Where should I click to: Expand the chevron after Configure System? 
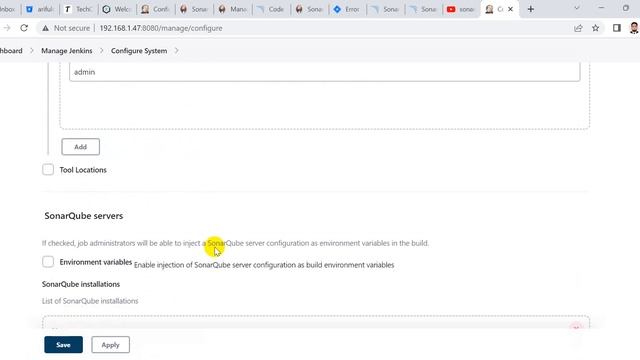[x=176, y=51]
